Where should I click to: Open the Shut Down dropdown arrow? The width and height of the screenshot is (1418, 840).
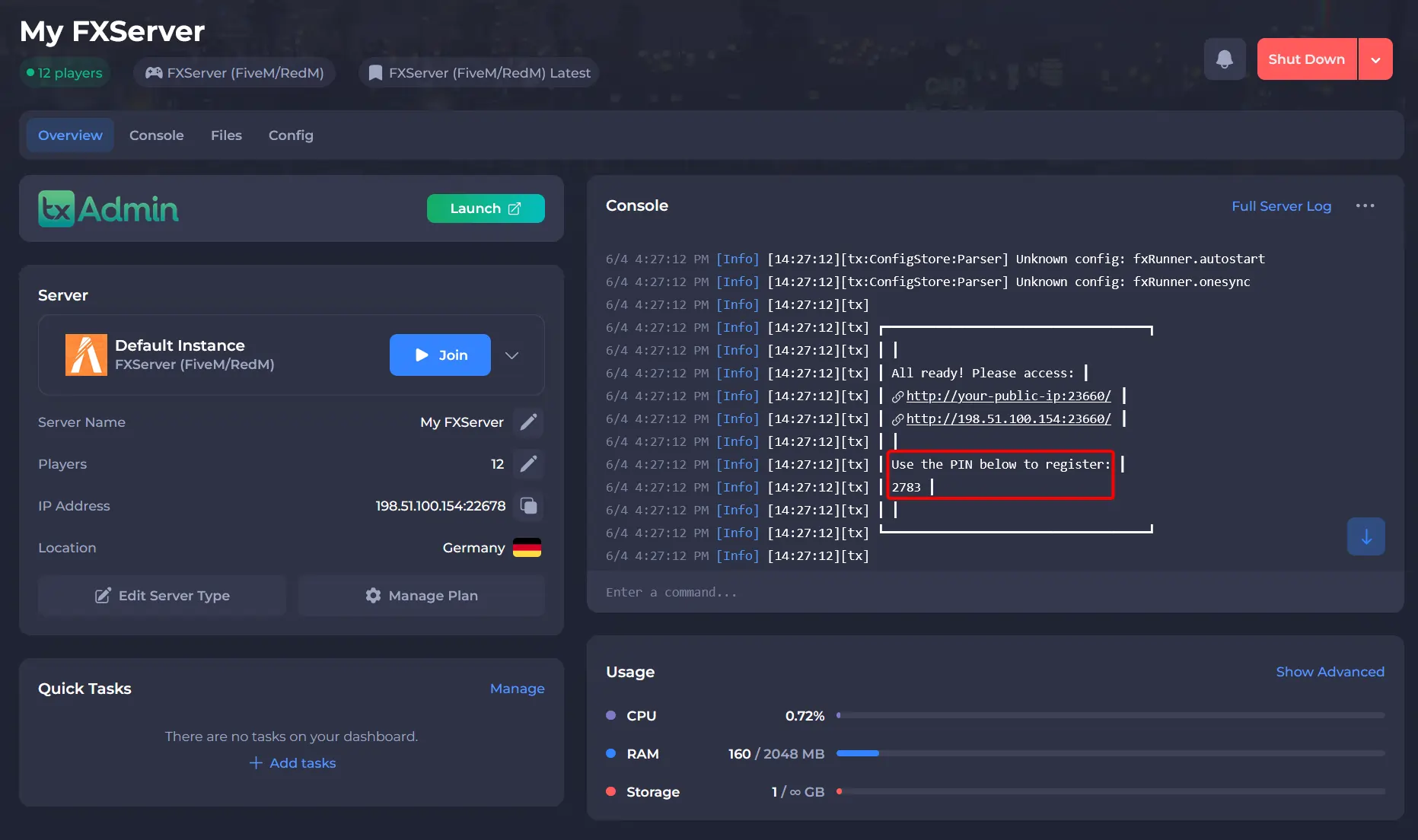click(x=1375, y=59)
